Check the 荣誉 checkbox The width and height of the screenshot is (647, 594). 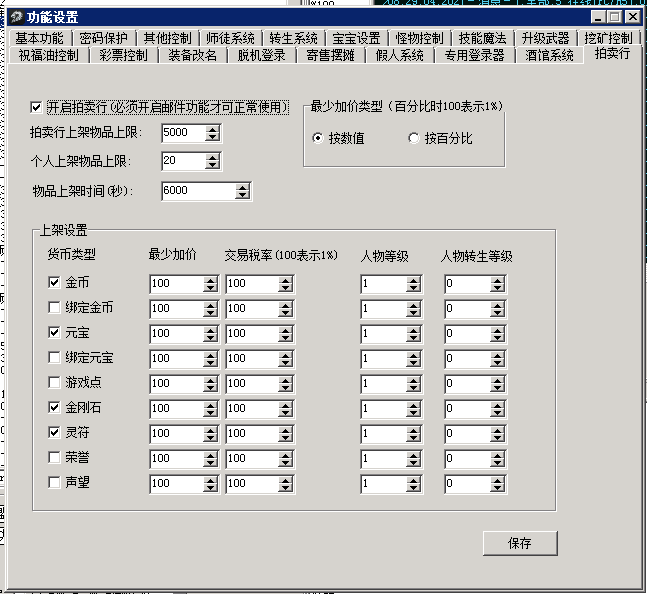[54, 457]
